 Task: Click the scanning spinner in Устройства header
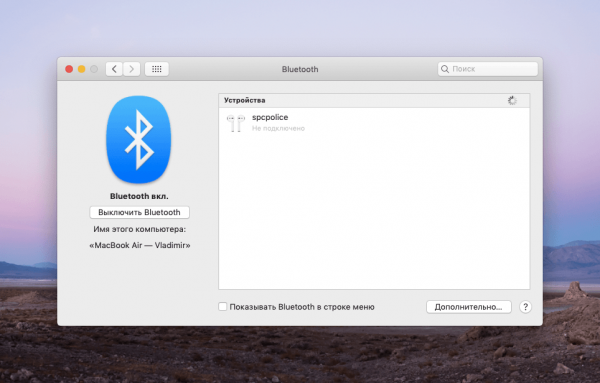[512, 101]
